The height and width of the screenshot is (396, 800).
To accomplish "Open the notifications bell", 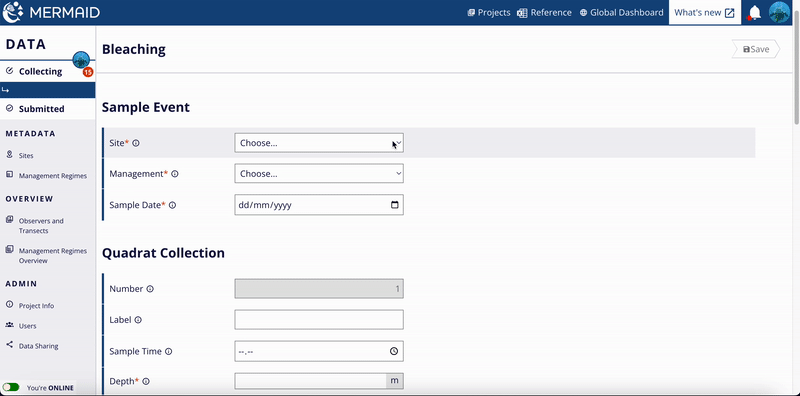I will point(755,13).
